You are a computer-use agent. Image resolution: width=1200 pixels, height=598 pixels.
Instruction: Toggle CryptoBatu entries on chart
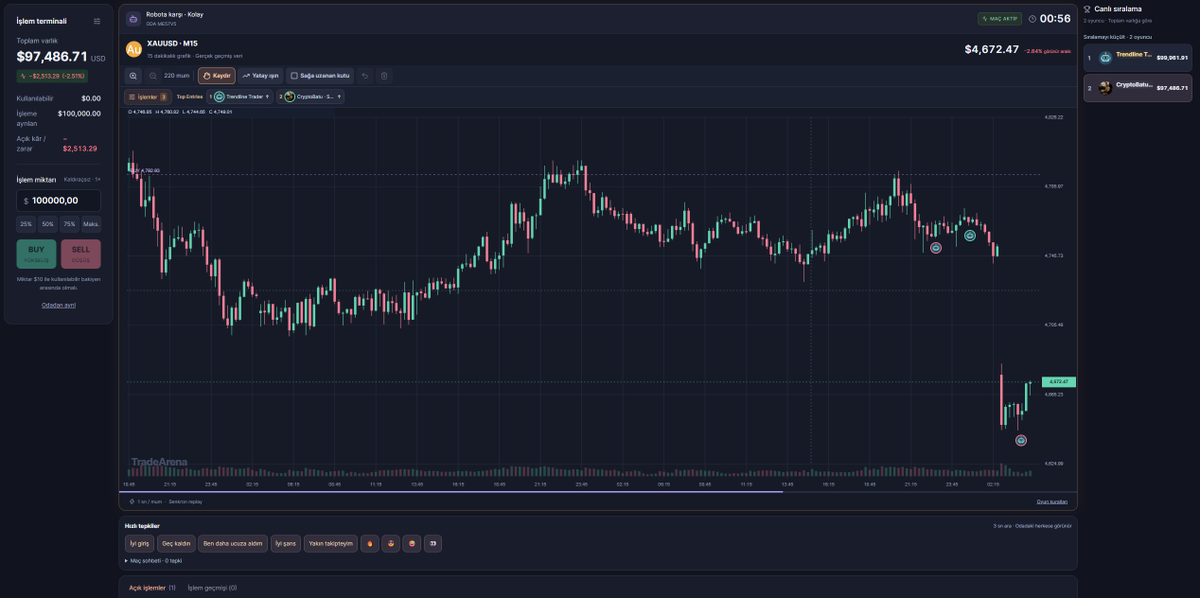click(x=311, y=97)
